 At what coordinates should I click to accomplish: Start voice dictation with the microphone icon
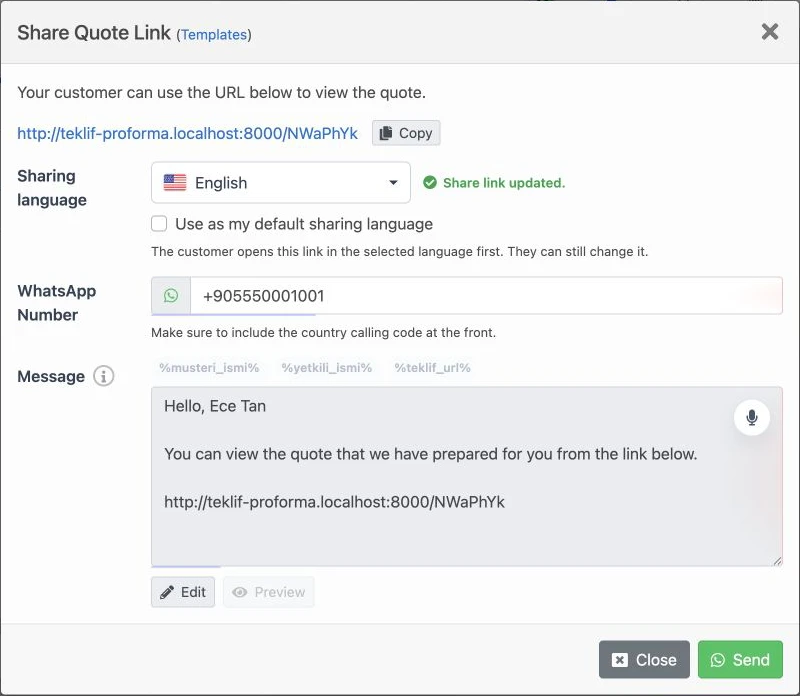tap(752, 417)
